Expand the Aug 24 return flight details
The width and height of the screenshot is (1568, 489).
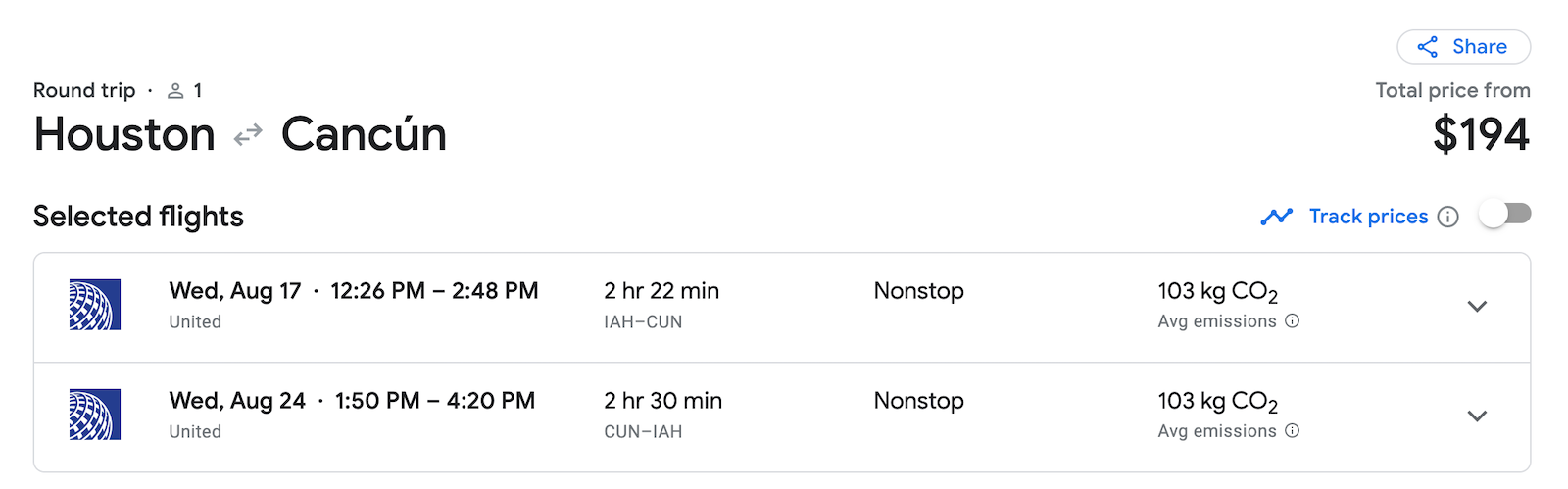click(1477, 416)
